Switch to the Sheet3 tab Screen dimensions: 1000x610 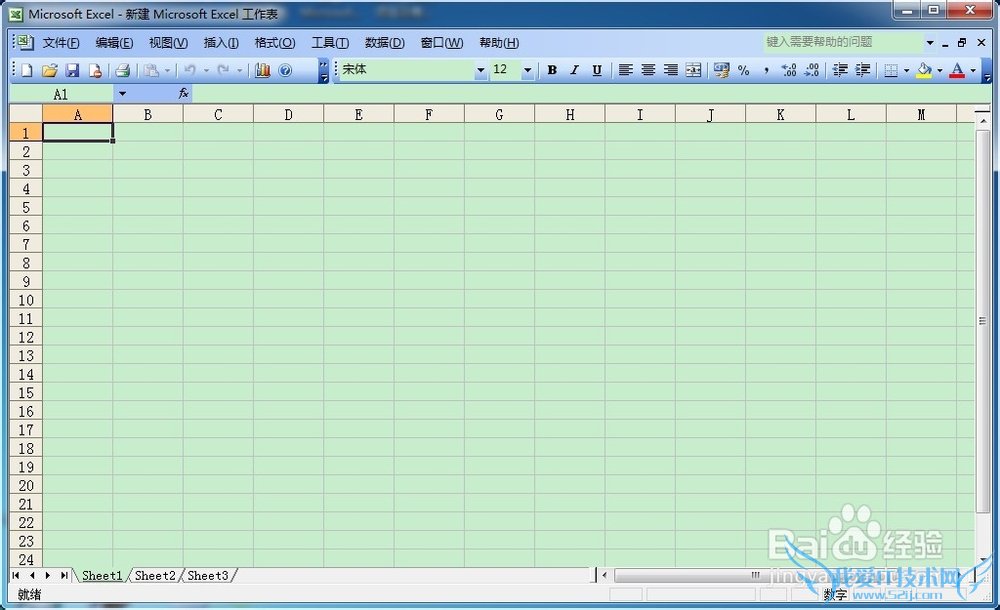pos(208,576)
